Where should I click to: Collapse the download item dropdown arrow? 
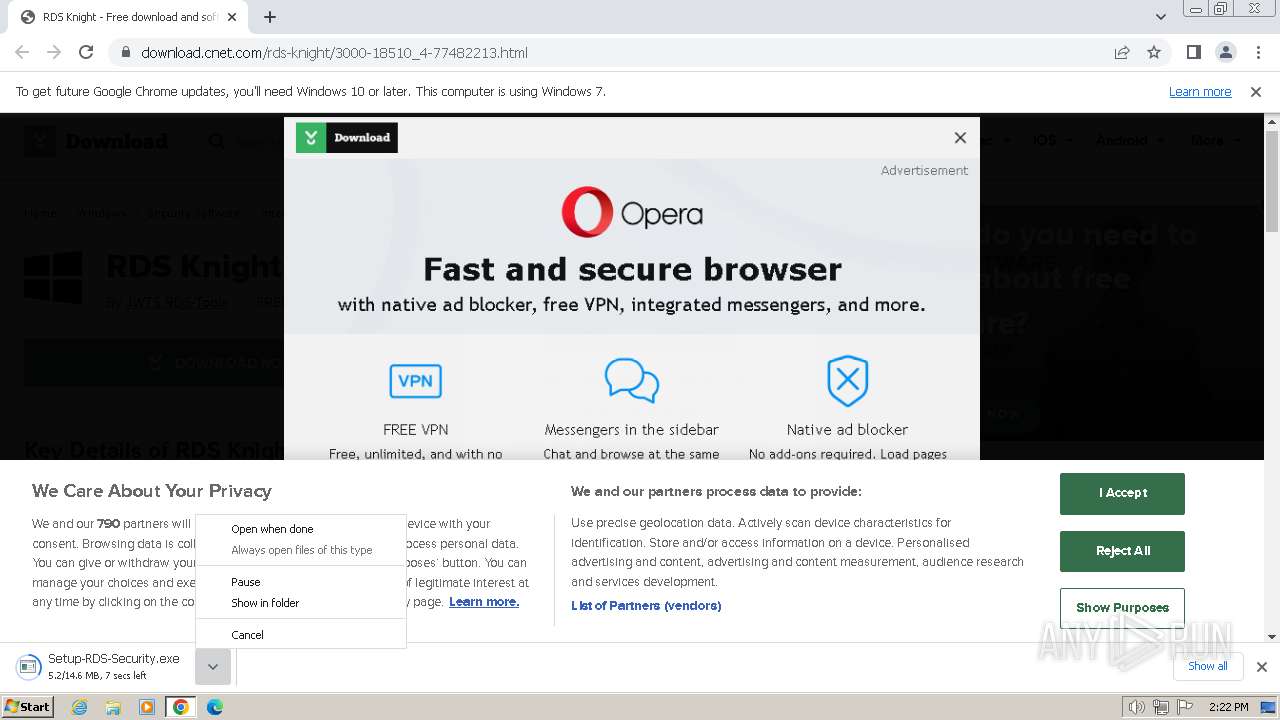(213, 667)
